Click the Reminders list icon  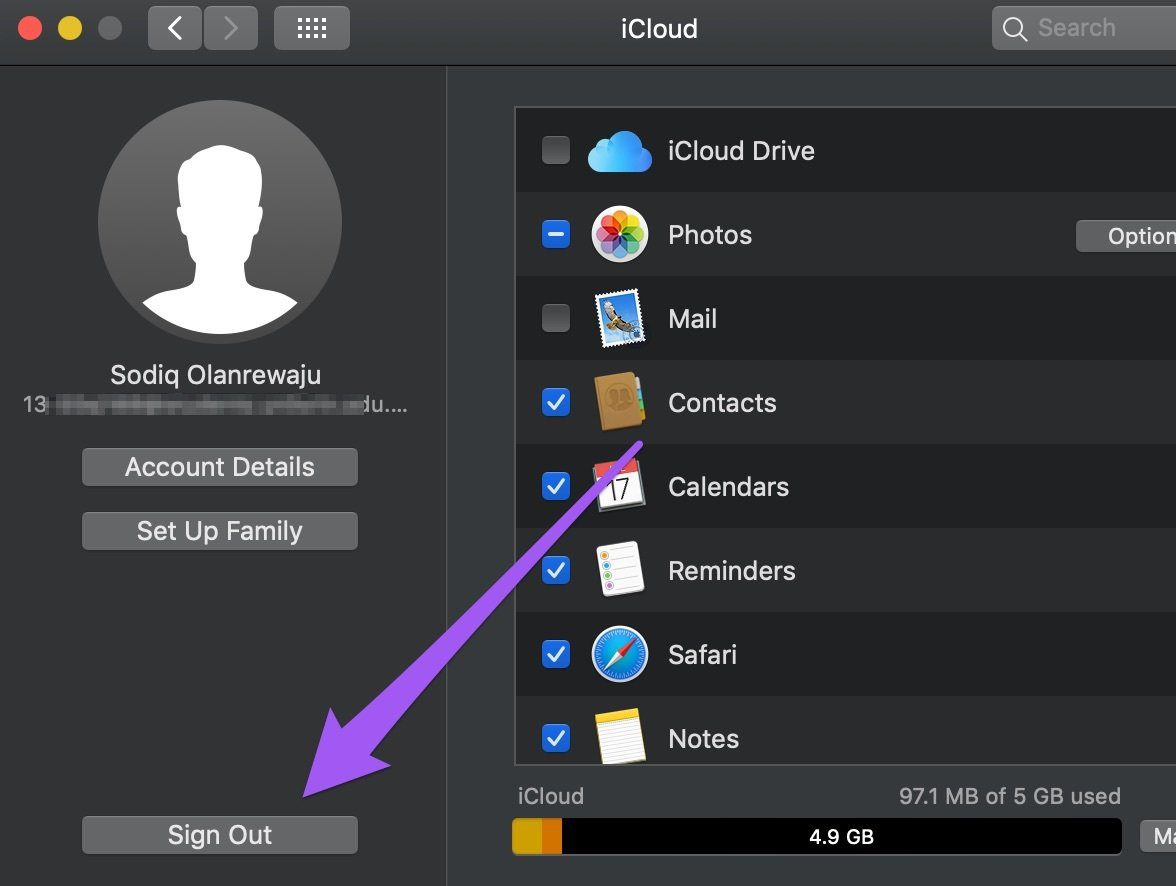620,569
